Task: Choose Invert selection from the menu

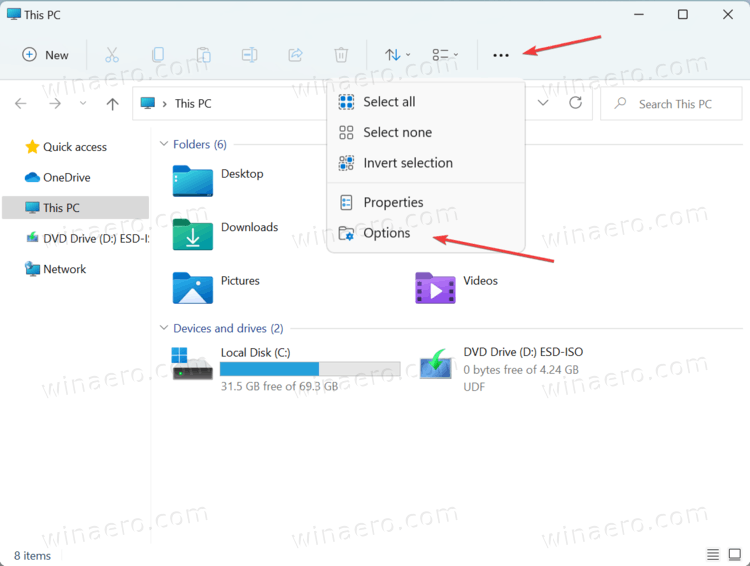Action: 426,163
